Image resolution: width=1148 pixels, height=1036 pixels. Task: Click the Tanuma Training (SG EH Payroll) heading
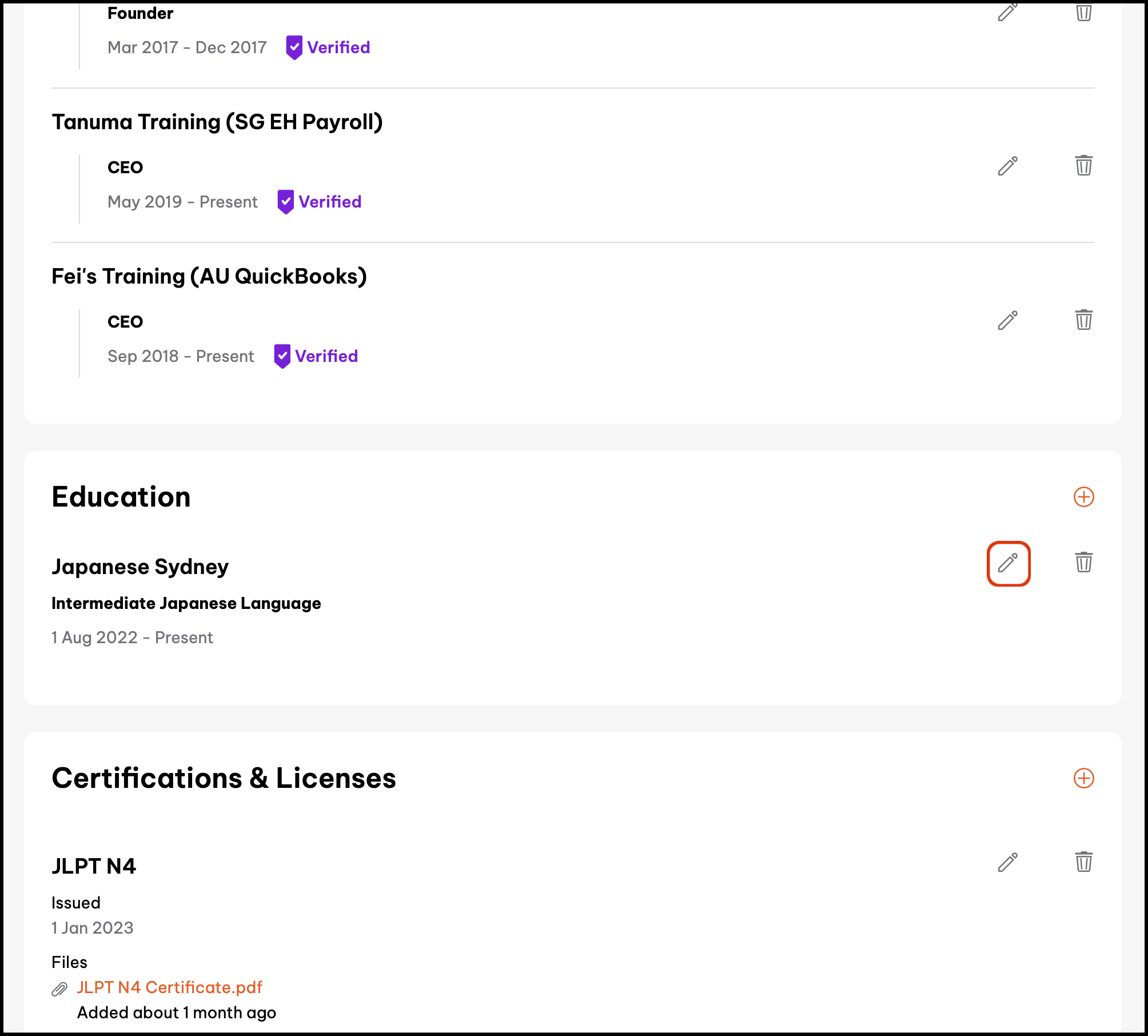pos(217,122)
